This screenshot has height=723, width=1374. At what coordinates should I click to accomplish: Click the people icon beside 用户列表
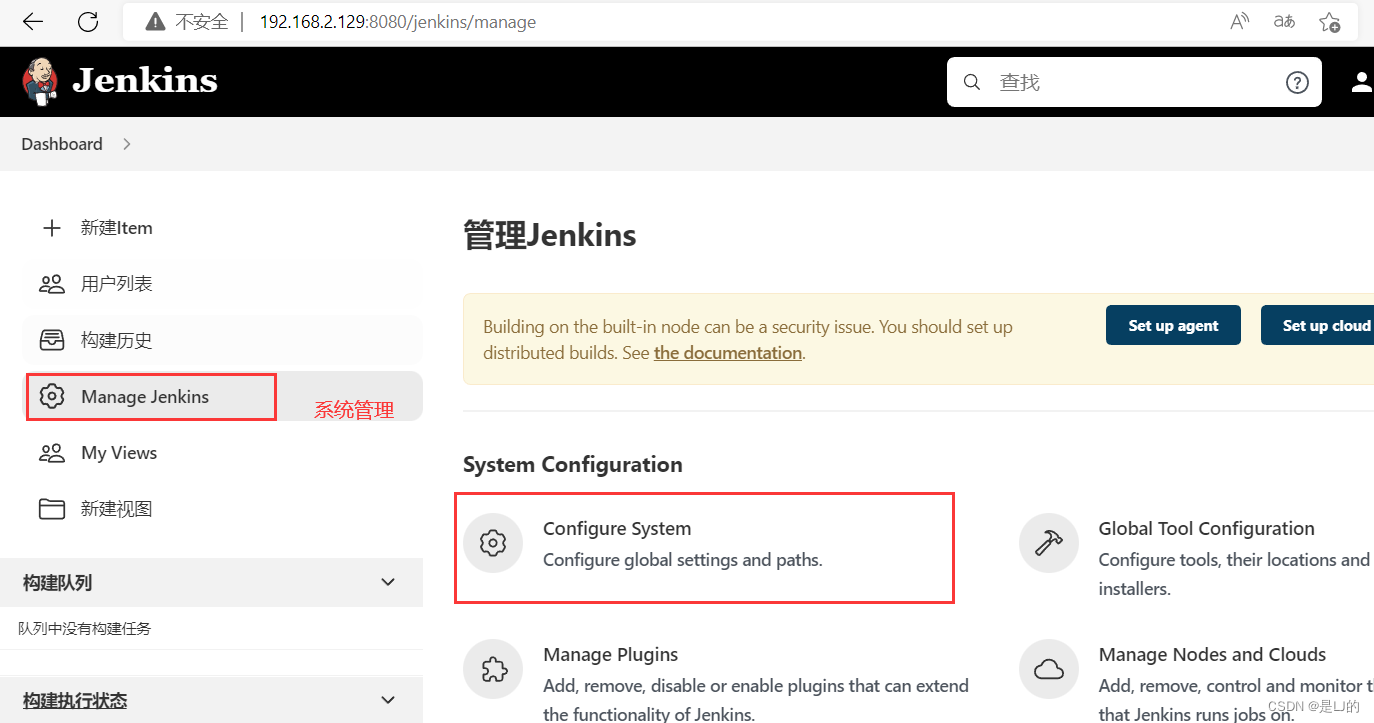tap(52, 284)
